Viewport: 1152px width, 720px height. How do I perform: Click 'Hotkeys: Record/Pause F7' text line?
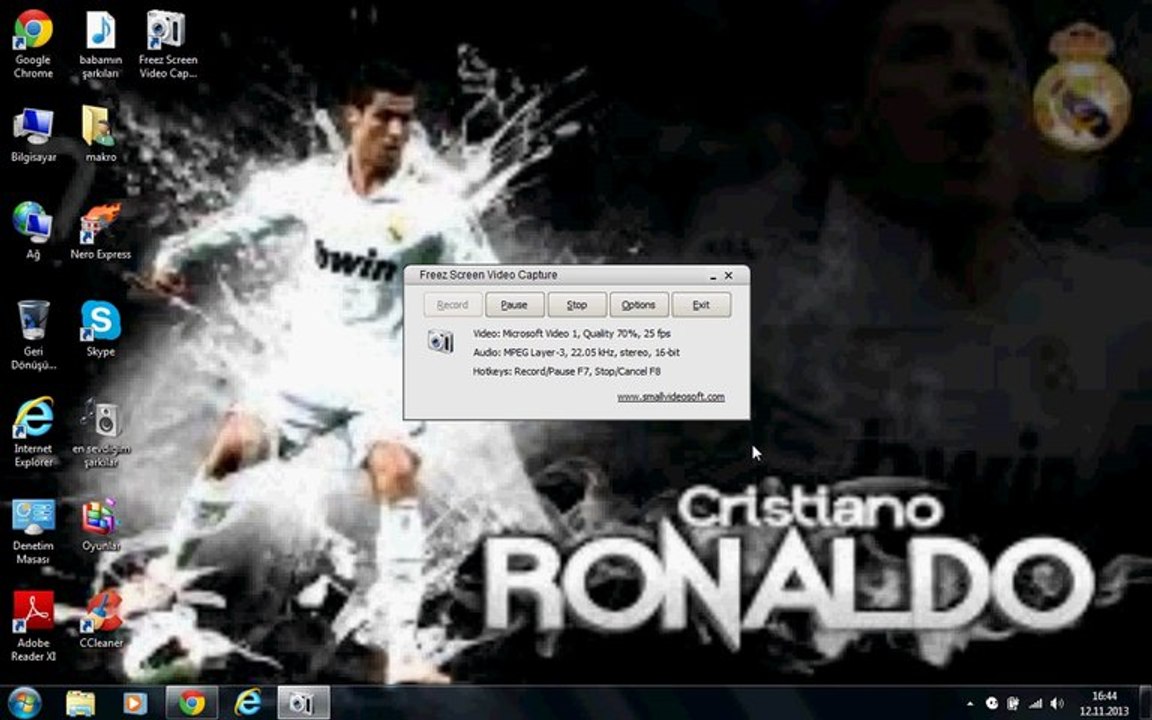click(x=566, y=372)
